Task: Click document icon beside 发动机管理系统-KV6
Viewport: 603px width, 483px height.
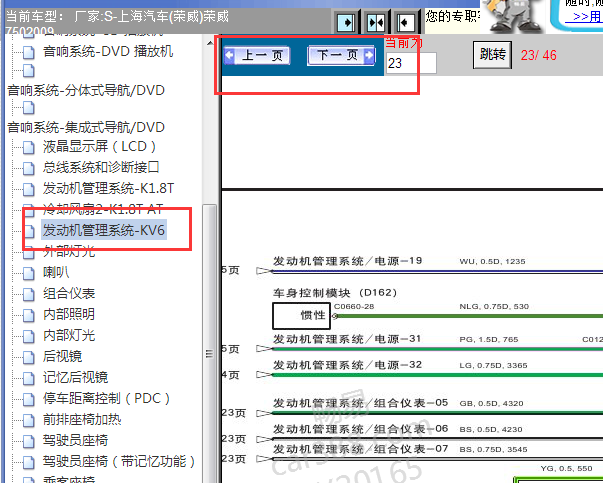Action: click(28, 231)
